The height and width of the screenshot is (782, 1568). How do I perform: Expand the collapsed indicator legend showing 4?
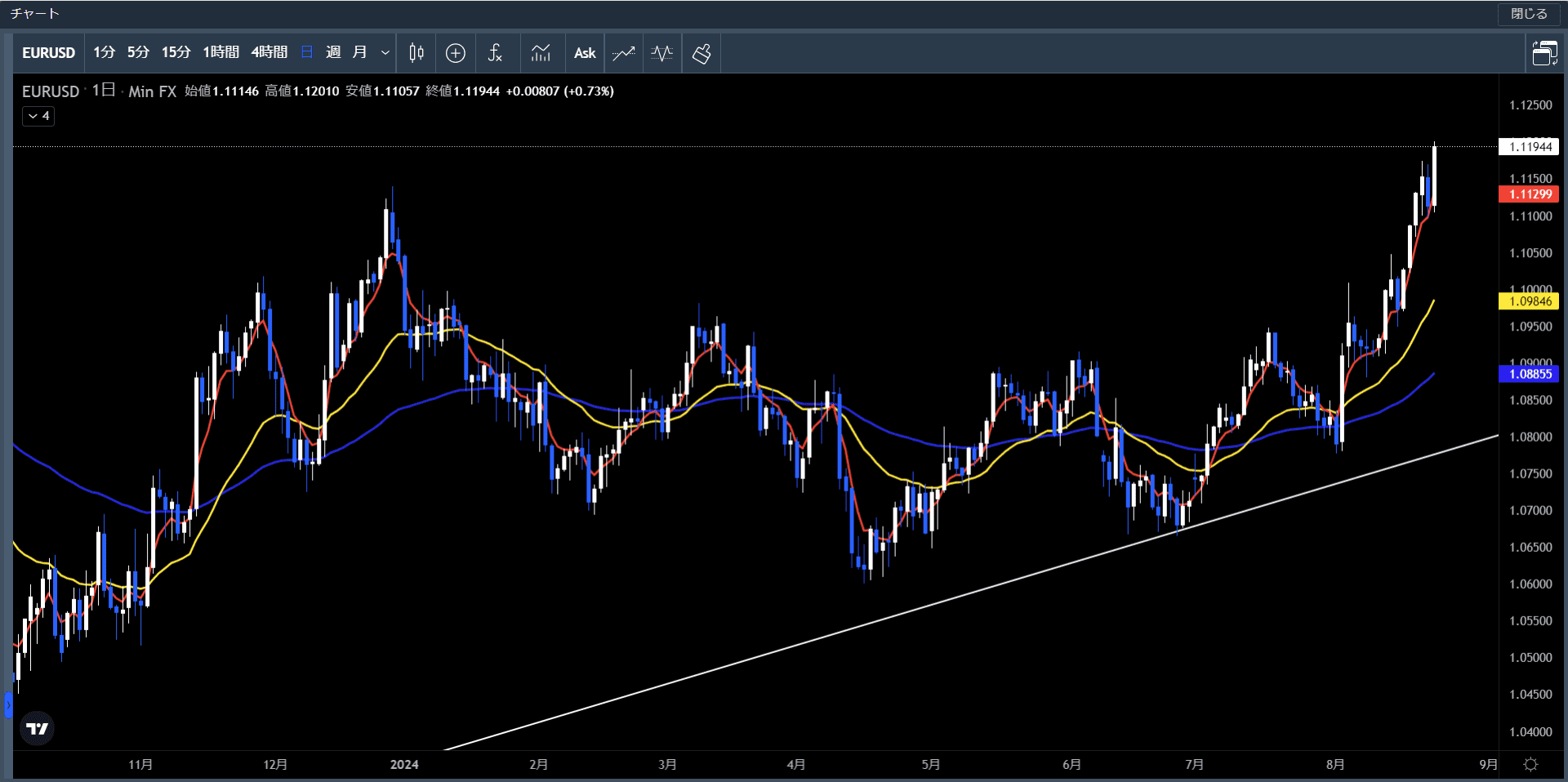click(x=38, y=116)
